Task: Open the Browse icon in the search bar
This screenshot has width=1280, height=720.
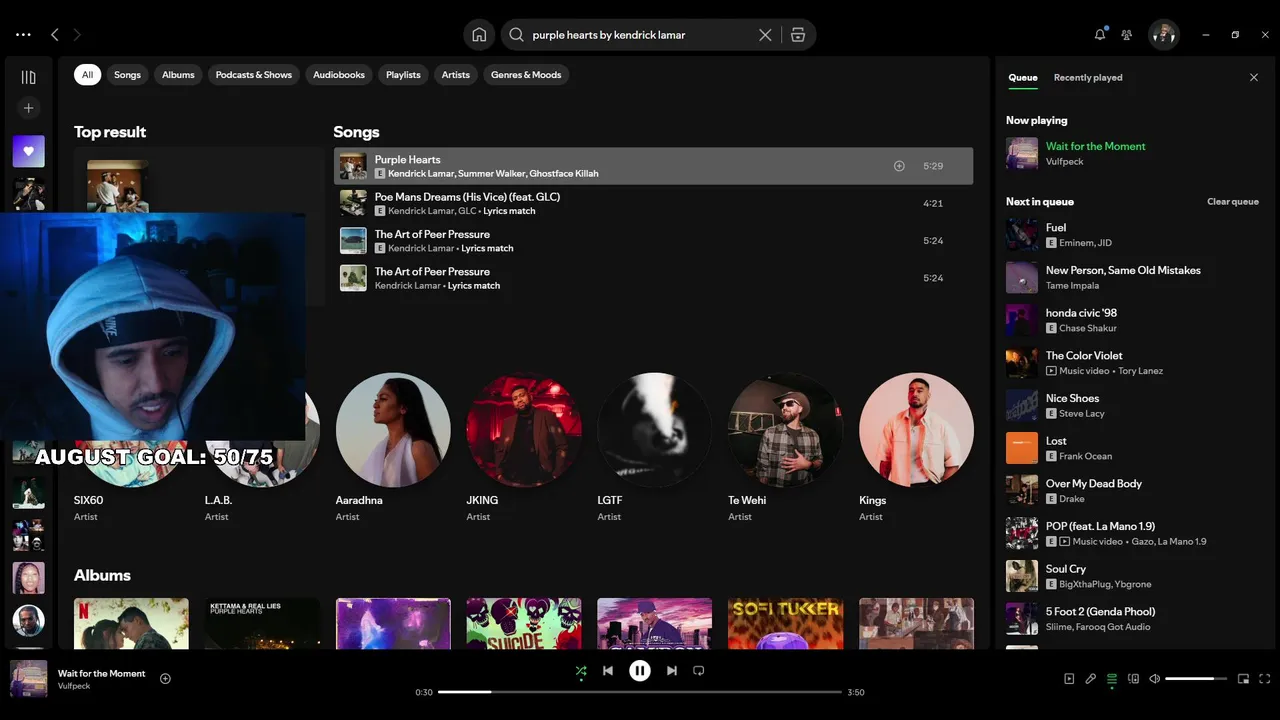Action: point(797,34)
